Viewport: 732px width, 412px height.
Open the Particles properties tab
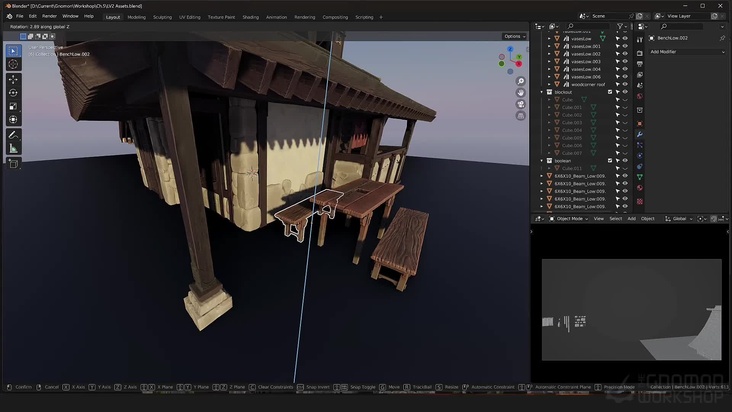640,145
